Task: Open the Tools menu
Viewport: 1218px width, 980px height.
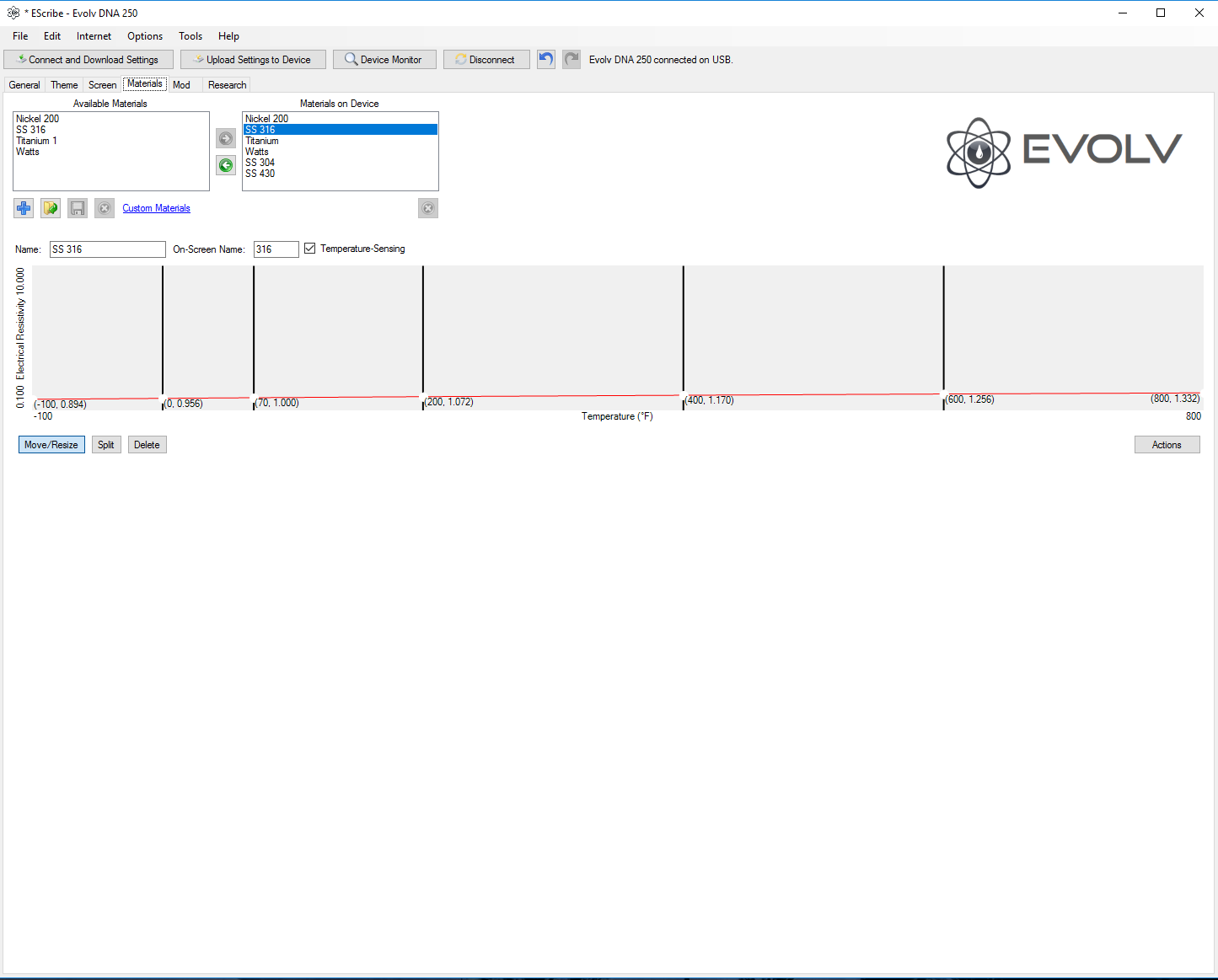Action: click(190, 36)
